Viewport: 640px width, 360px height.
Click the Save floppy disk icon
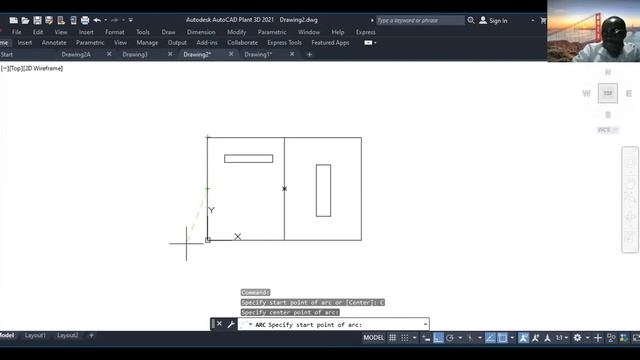37,20
